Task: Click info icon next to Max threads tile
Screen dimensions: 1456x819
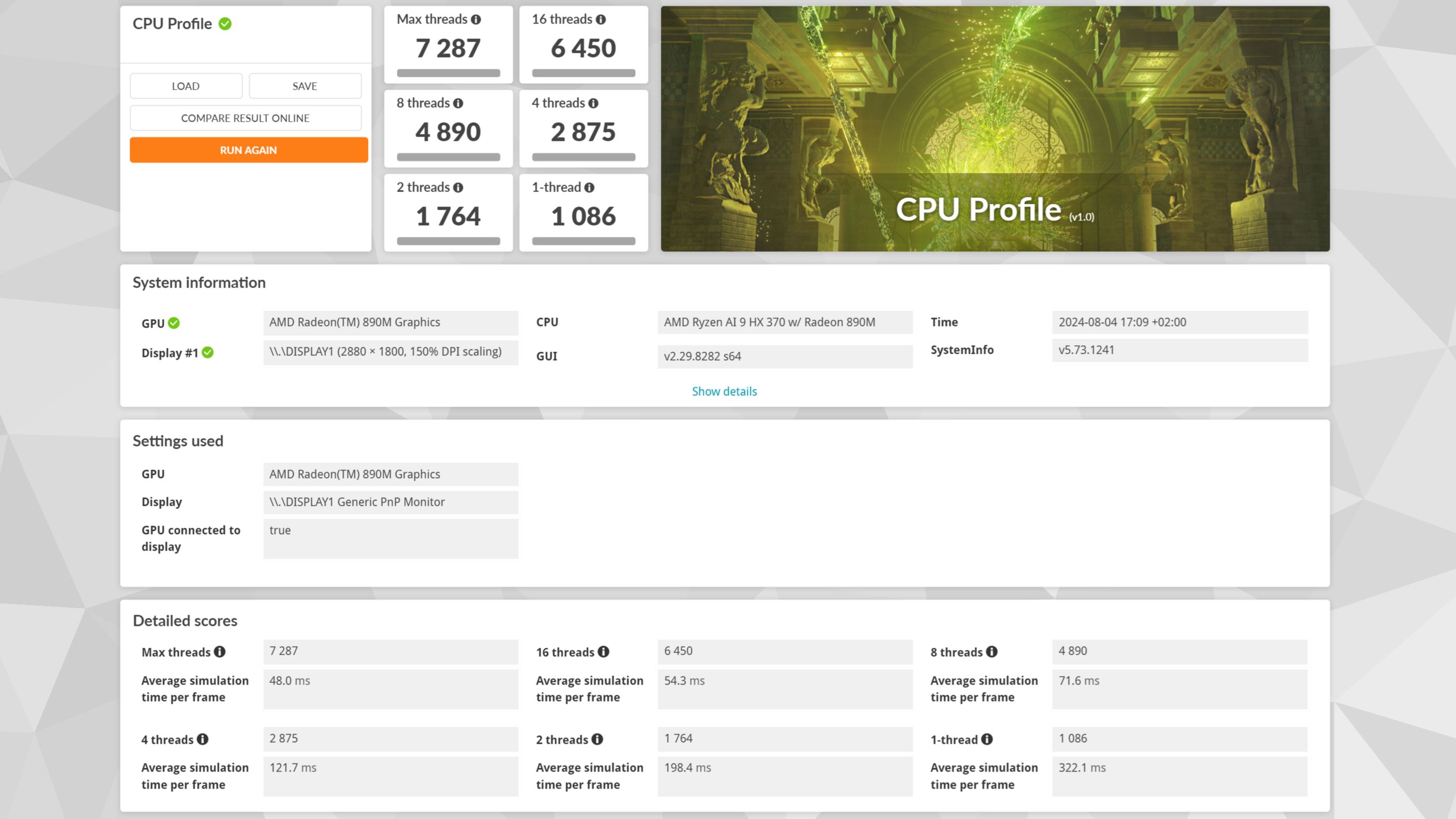Action: [x=476, y=20]
